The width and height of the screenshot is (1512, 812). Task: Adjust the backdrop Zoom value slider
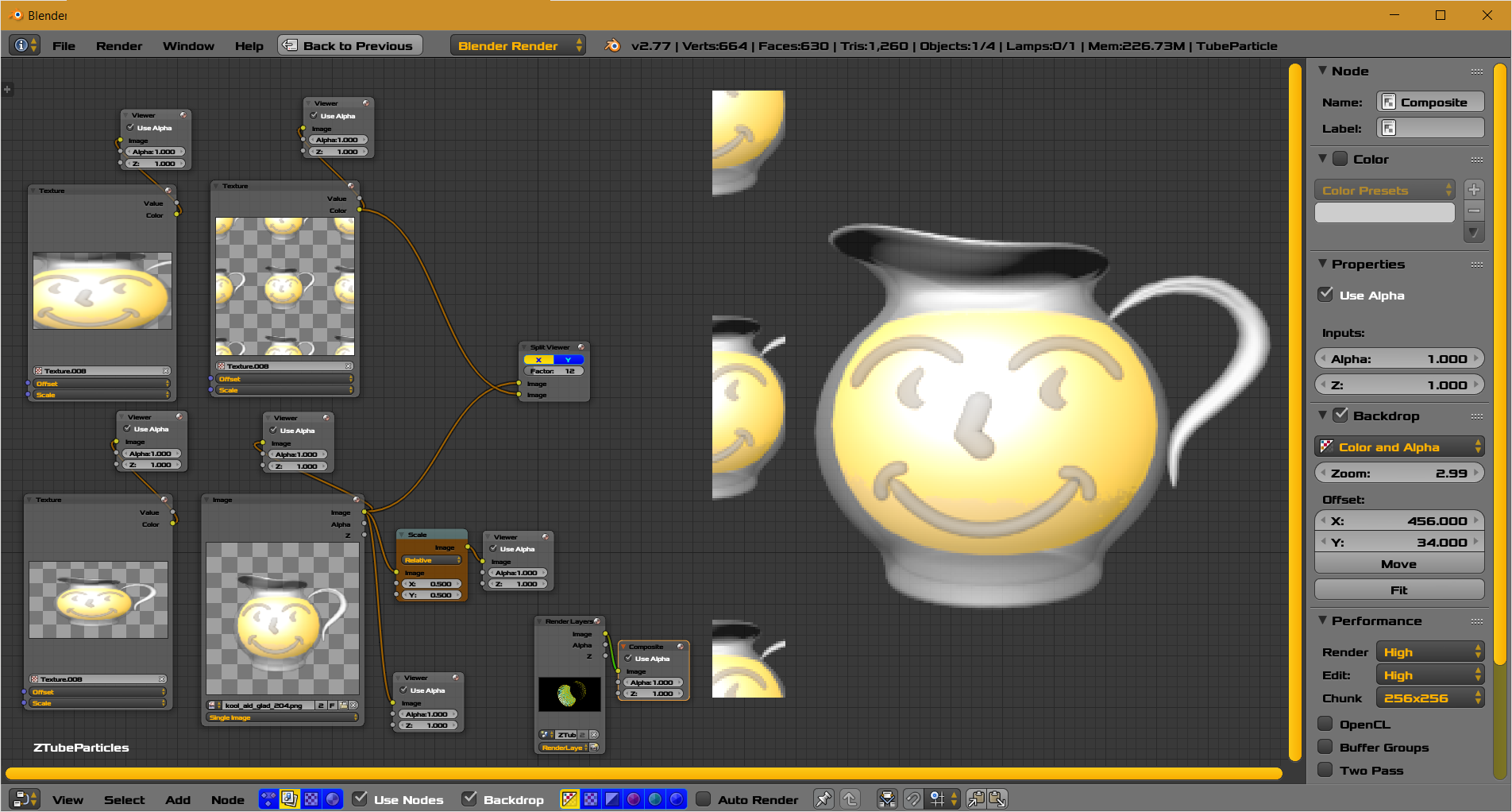click(x=1399, y=473)
